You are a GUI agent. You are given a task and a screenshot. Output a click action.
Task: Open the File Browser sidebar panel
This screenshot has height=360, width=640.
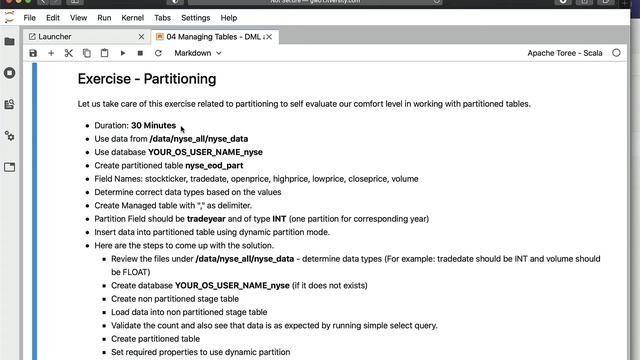point(9,42)
